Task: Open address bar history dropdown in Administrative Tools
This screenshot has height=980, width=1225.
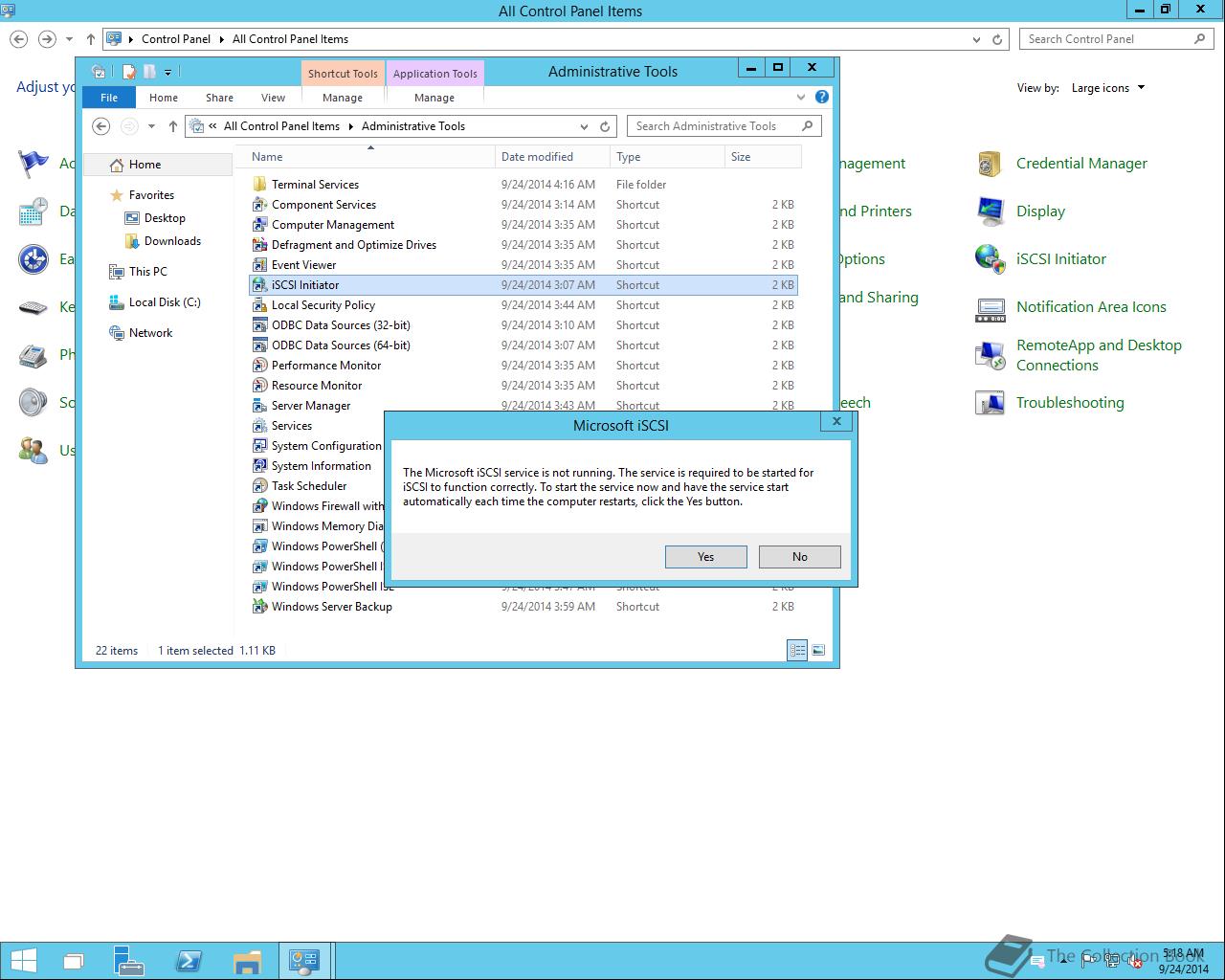Action: pyautogui.click(x=584, y=126)
